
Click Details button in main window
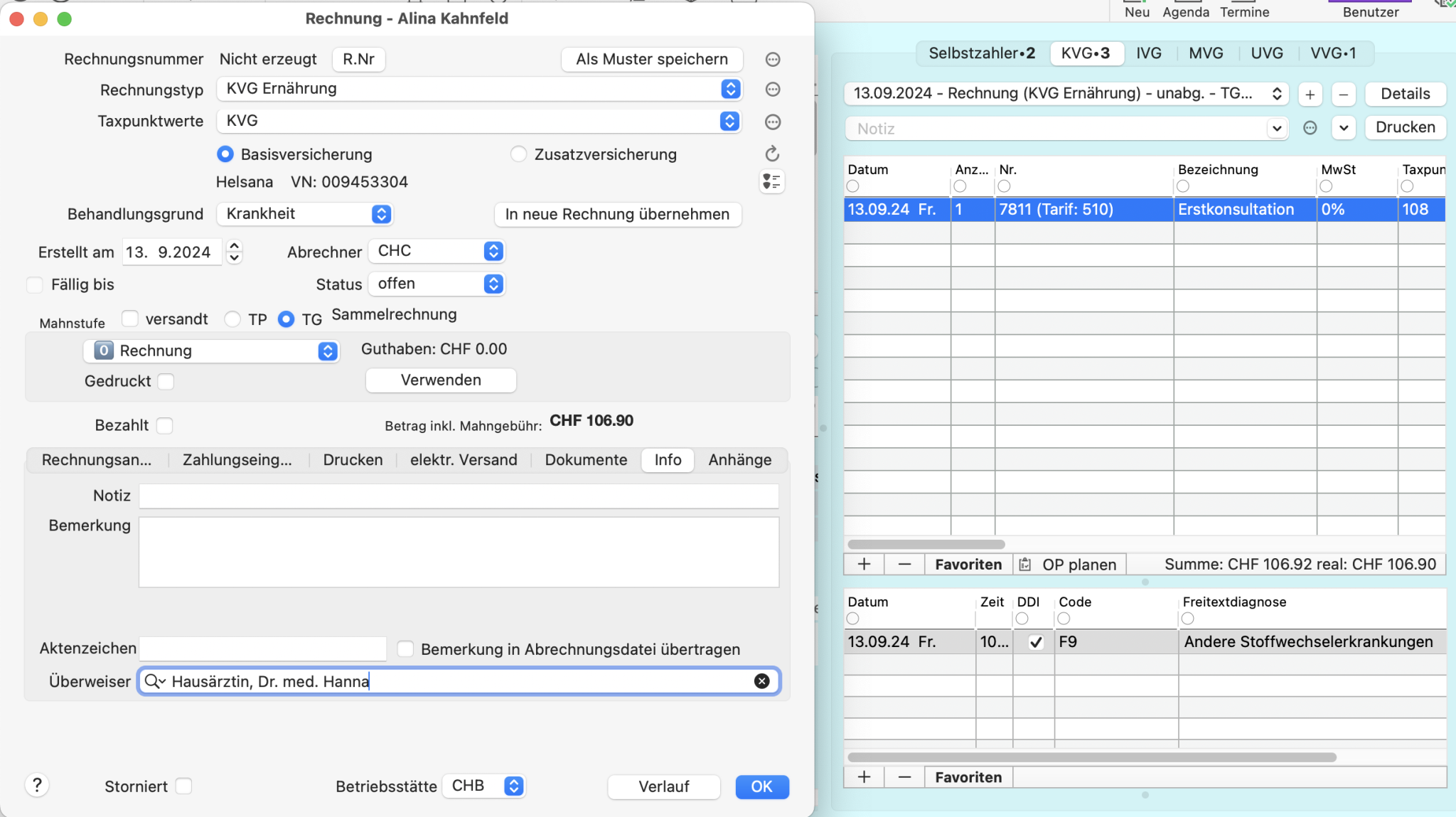(x=1405, y=94)
